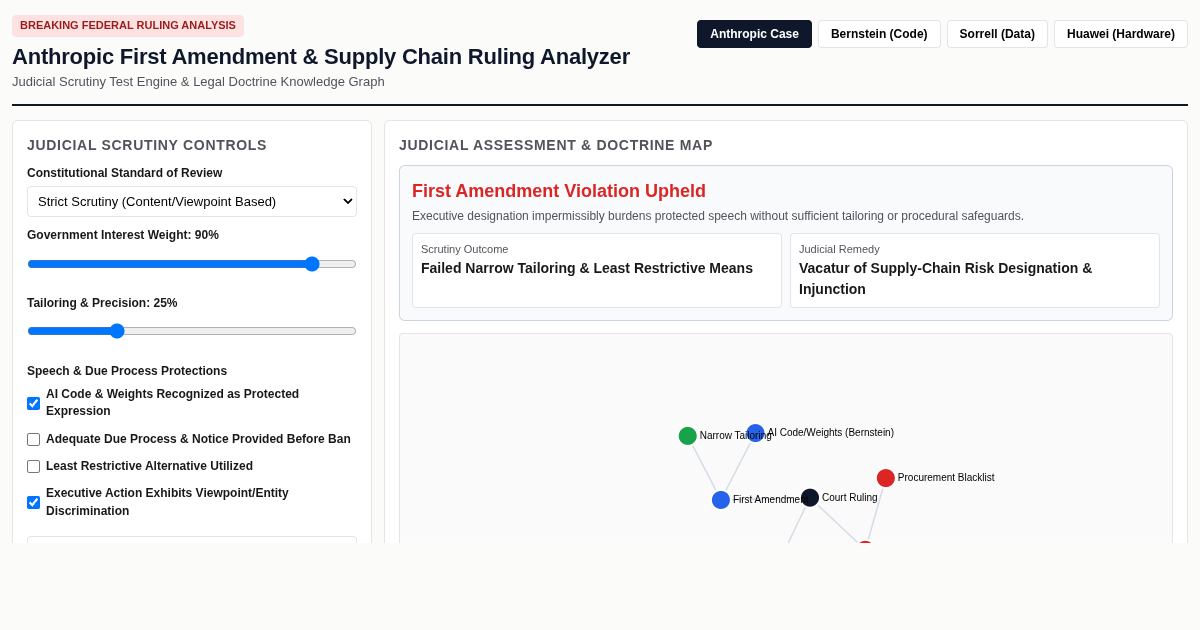
Task: Check Least Restrictive Alternative Utilized
Action: [x=34, y=466]
